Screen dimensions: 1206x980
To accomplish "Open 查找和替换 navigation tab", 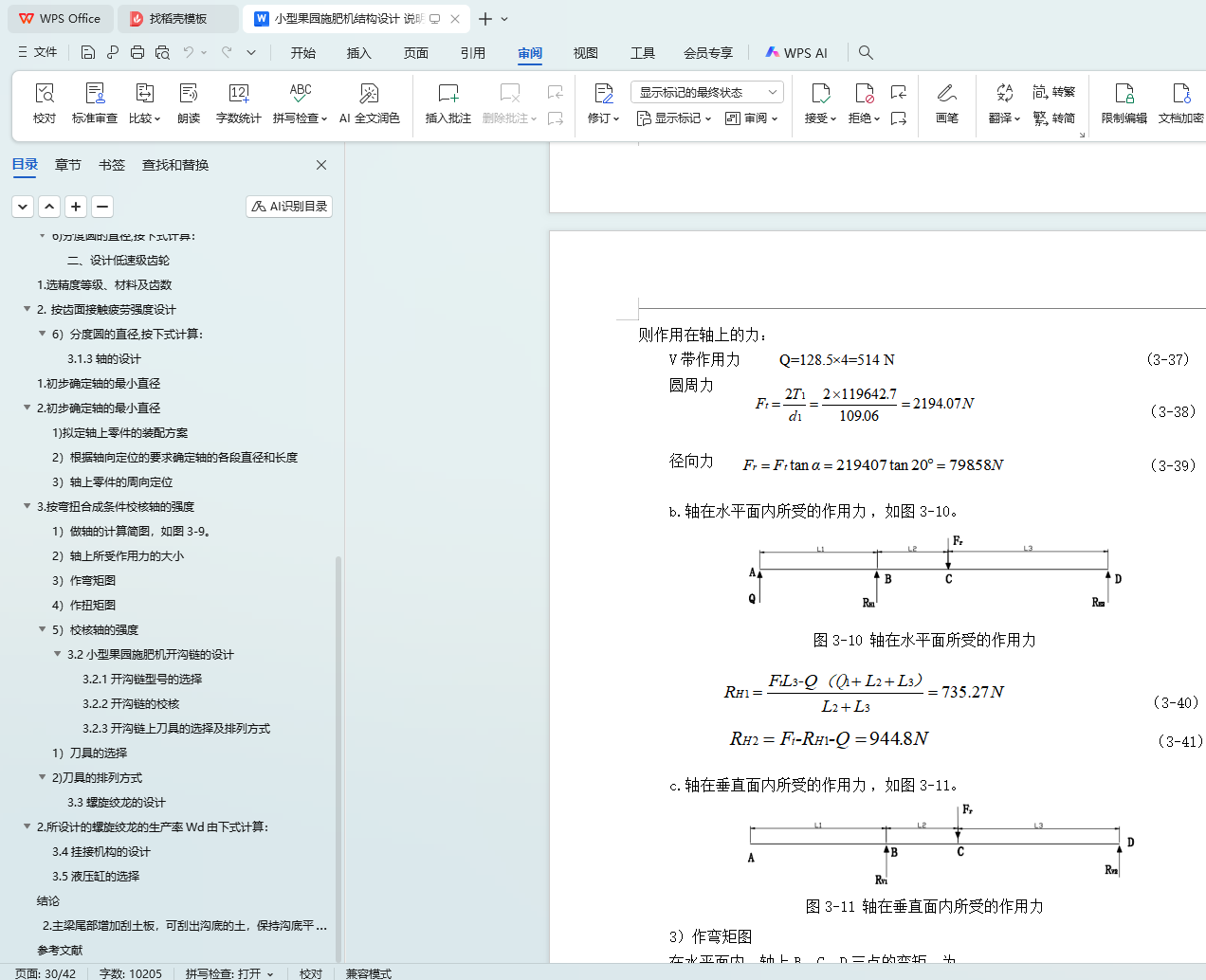I will [x=175, y=165].
